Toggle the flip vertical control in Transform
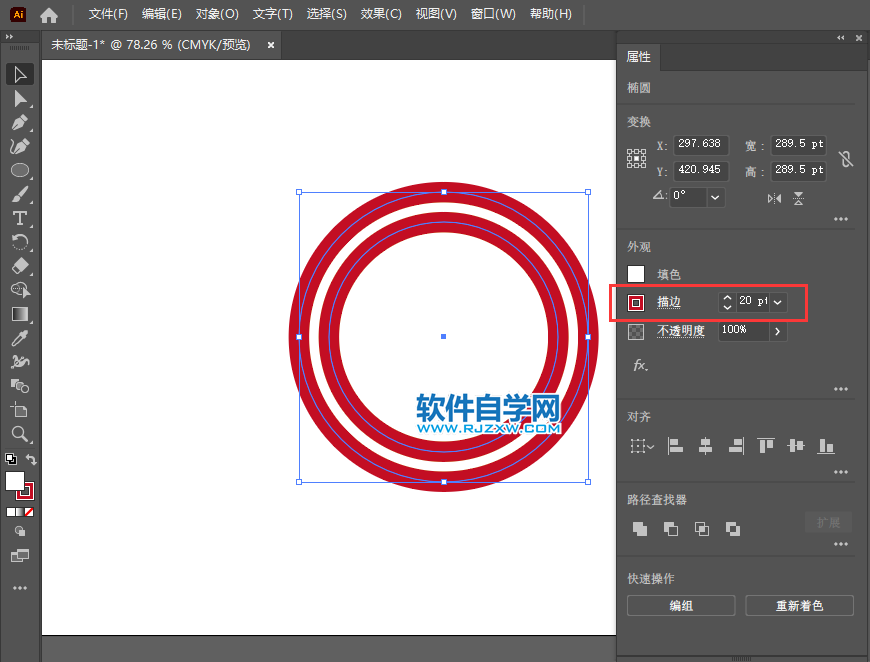The width and height of the screenshot is (870, 662). (x=798, y=198)
